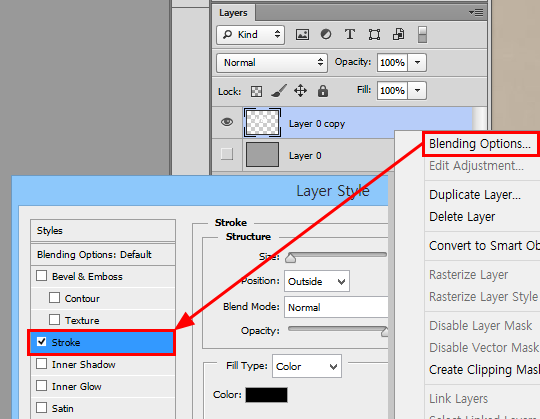The width and height of the screenshot is (540, 419).
Task: Filter for smart objects icon
Action: [x=398, y=34]
